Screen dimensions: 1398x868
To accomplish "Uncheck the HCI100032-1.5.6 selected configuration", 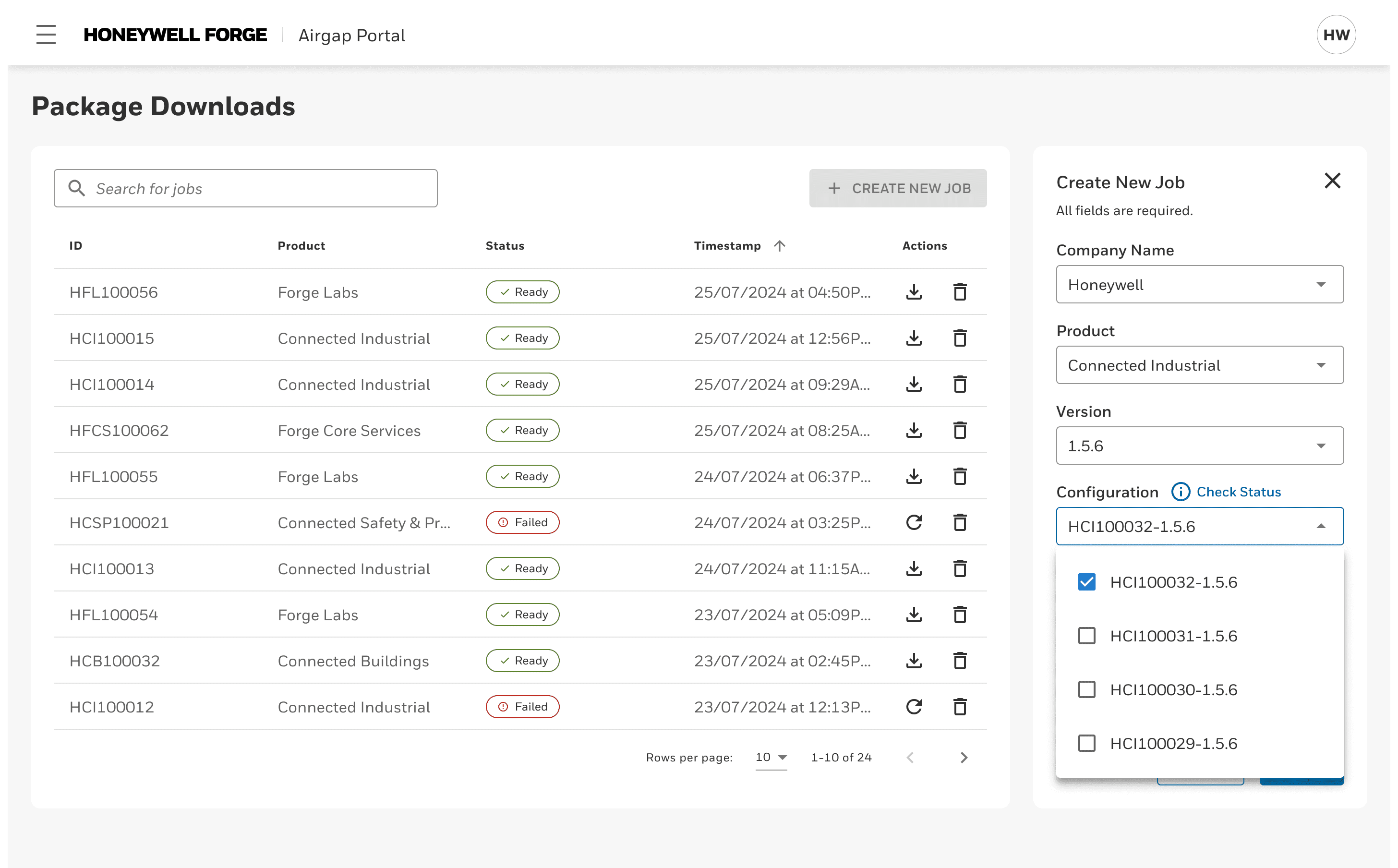I will click(x=1087, y=582).
